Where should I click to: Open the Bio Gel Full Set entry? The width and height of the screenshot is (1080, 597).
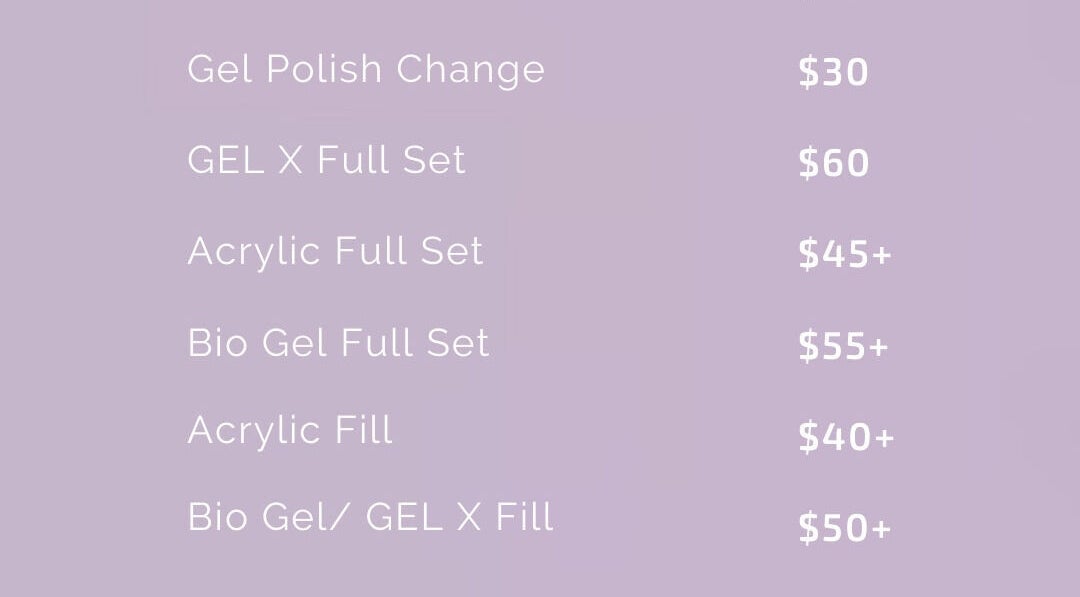[338, 343]
